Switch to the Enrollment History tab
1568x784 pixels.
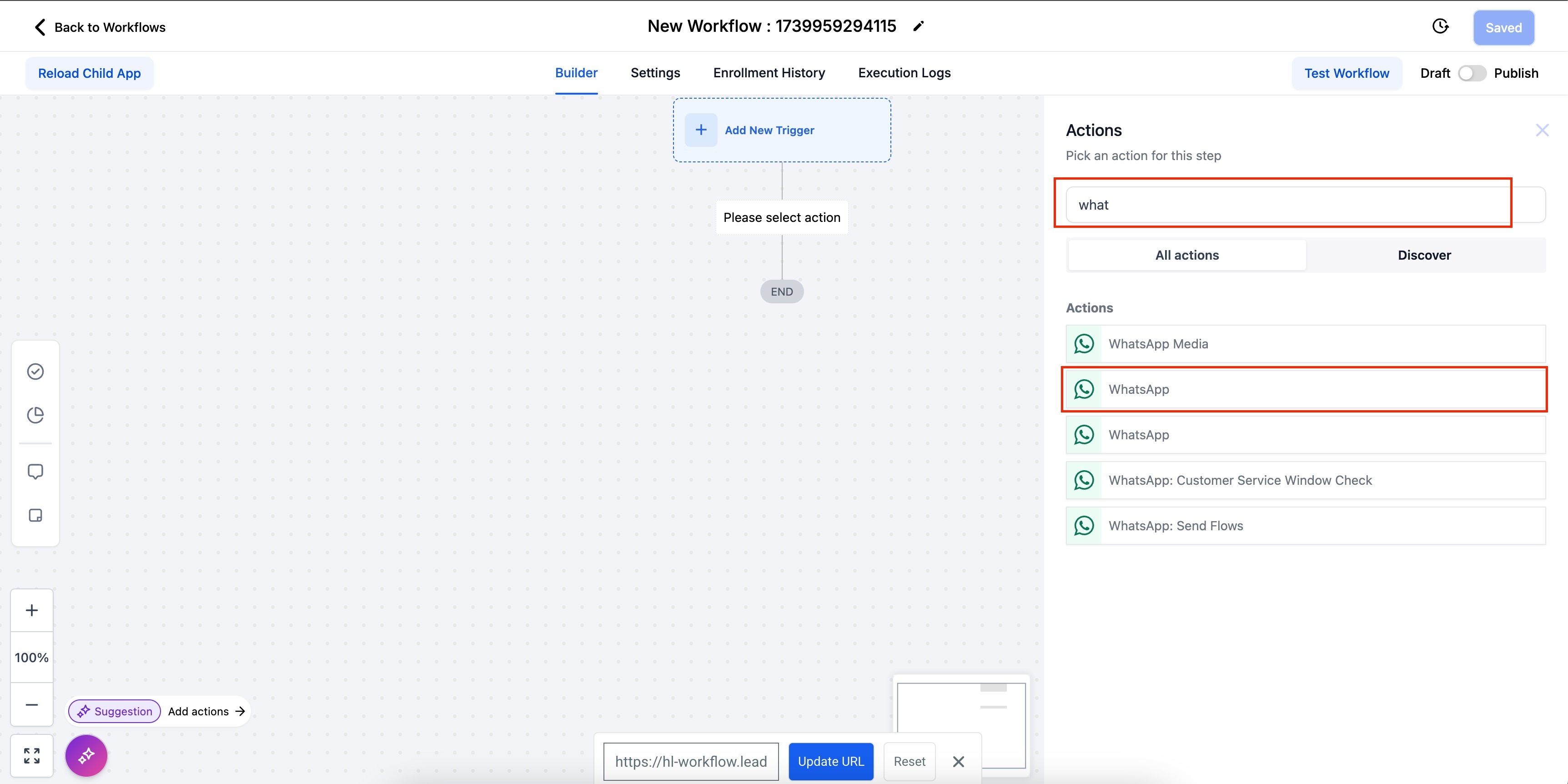[x=769, y=73]
